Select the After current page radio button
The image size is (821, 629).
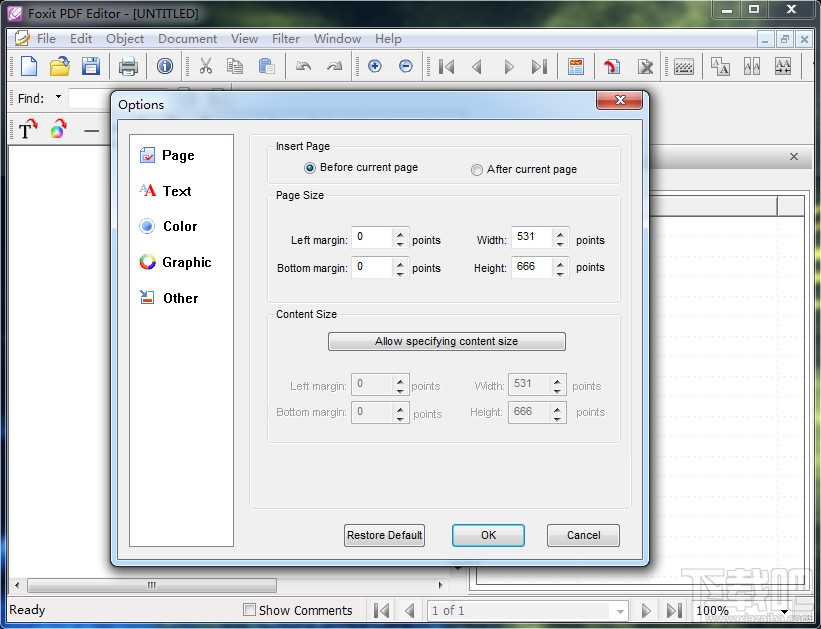point(477,170)
